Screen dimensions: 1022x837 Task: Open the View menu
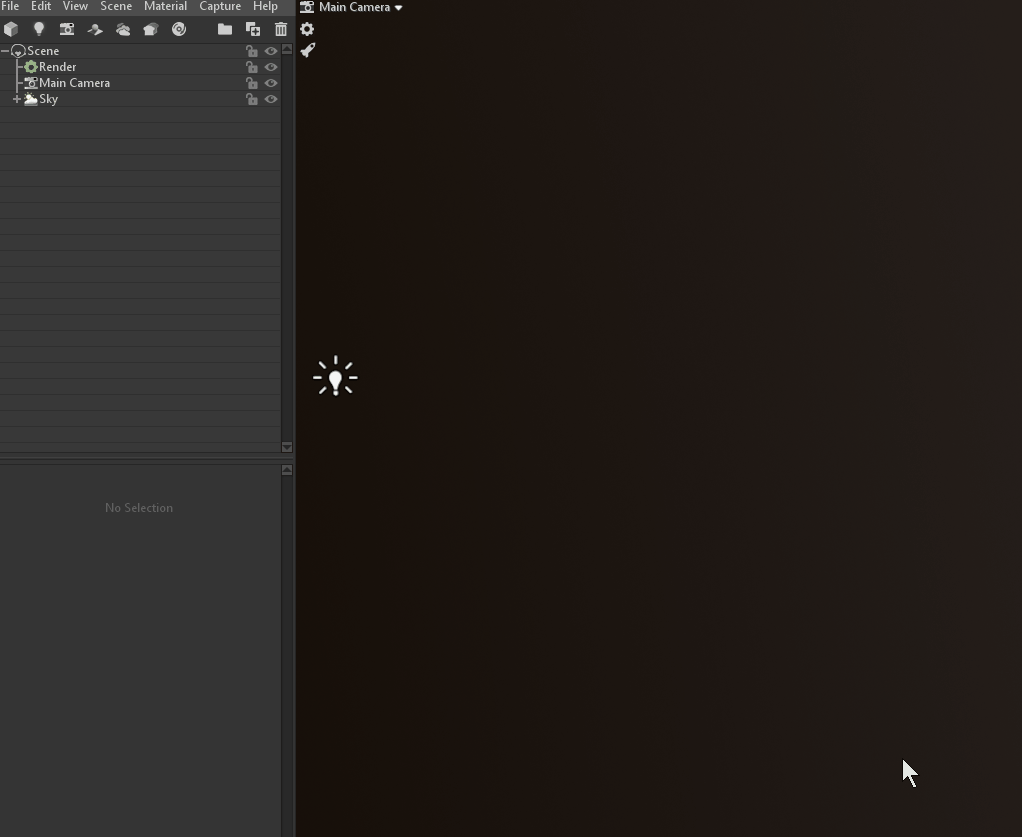coord(75,6)
